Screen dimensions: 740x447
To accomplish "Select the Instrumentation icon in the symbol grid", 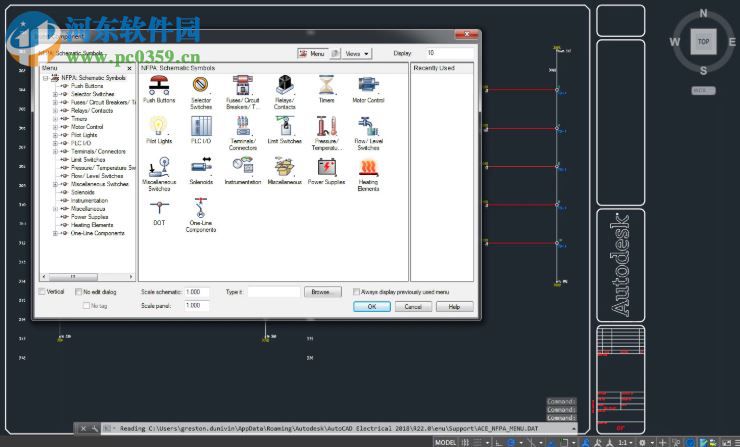I will click(243, 167).
